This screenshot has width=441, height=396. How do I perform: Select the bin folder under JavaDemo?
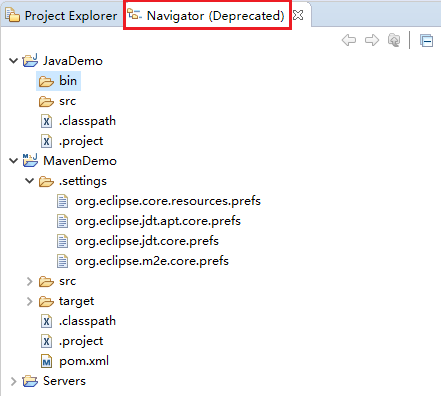coord(58,81)
